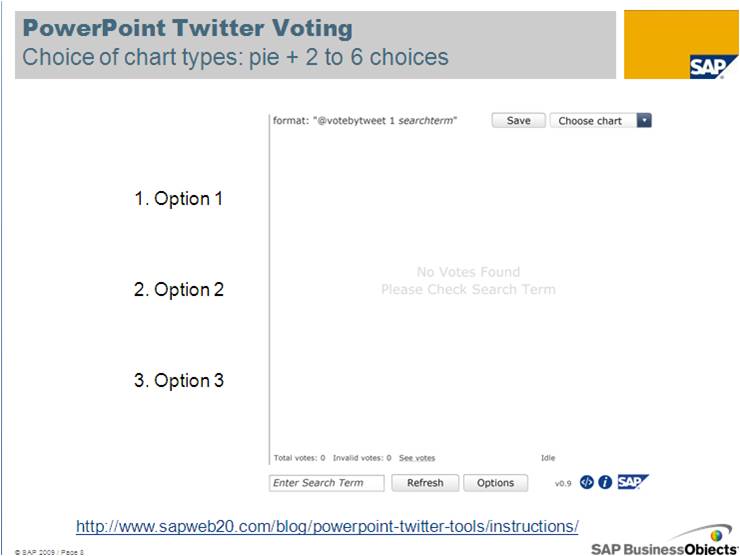Open the blue info icon
740x556 pixels.
tap(605, 482)
